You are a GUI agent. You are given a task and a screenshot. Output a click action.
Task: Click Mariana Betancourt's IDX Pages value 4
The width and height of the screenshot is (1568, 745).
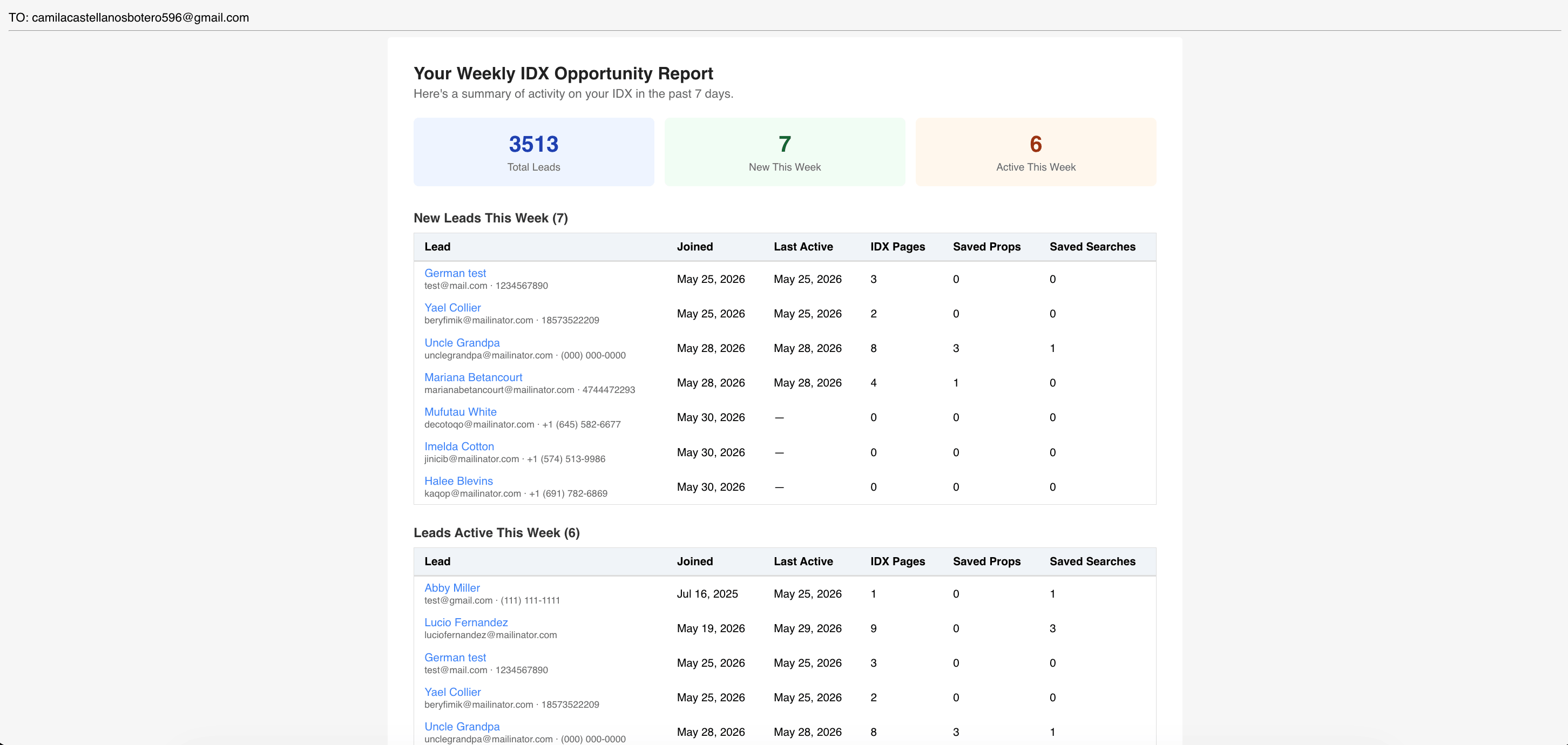click(874, 383)
